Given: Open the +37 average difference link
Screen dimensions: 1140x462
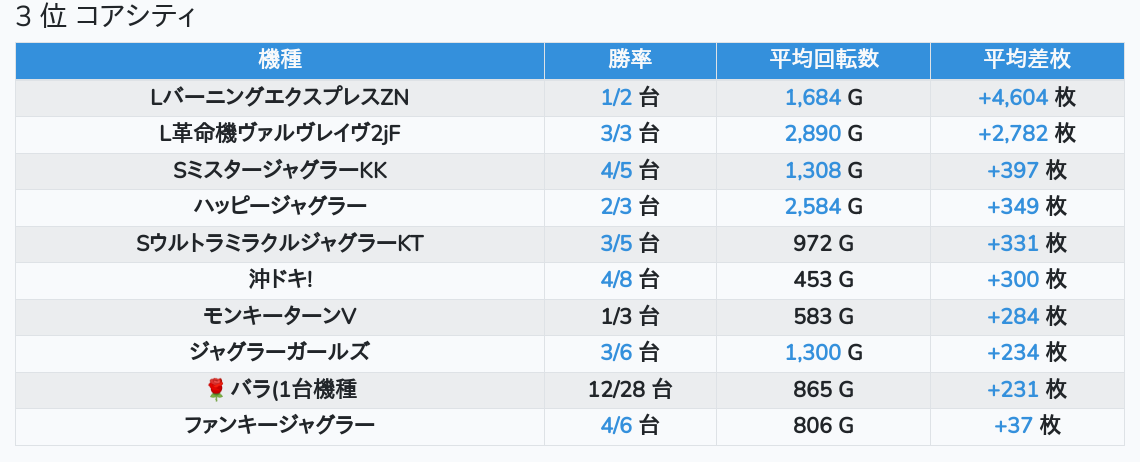Looking at the screenshot, I should point(1013,426).
